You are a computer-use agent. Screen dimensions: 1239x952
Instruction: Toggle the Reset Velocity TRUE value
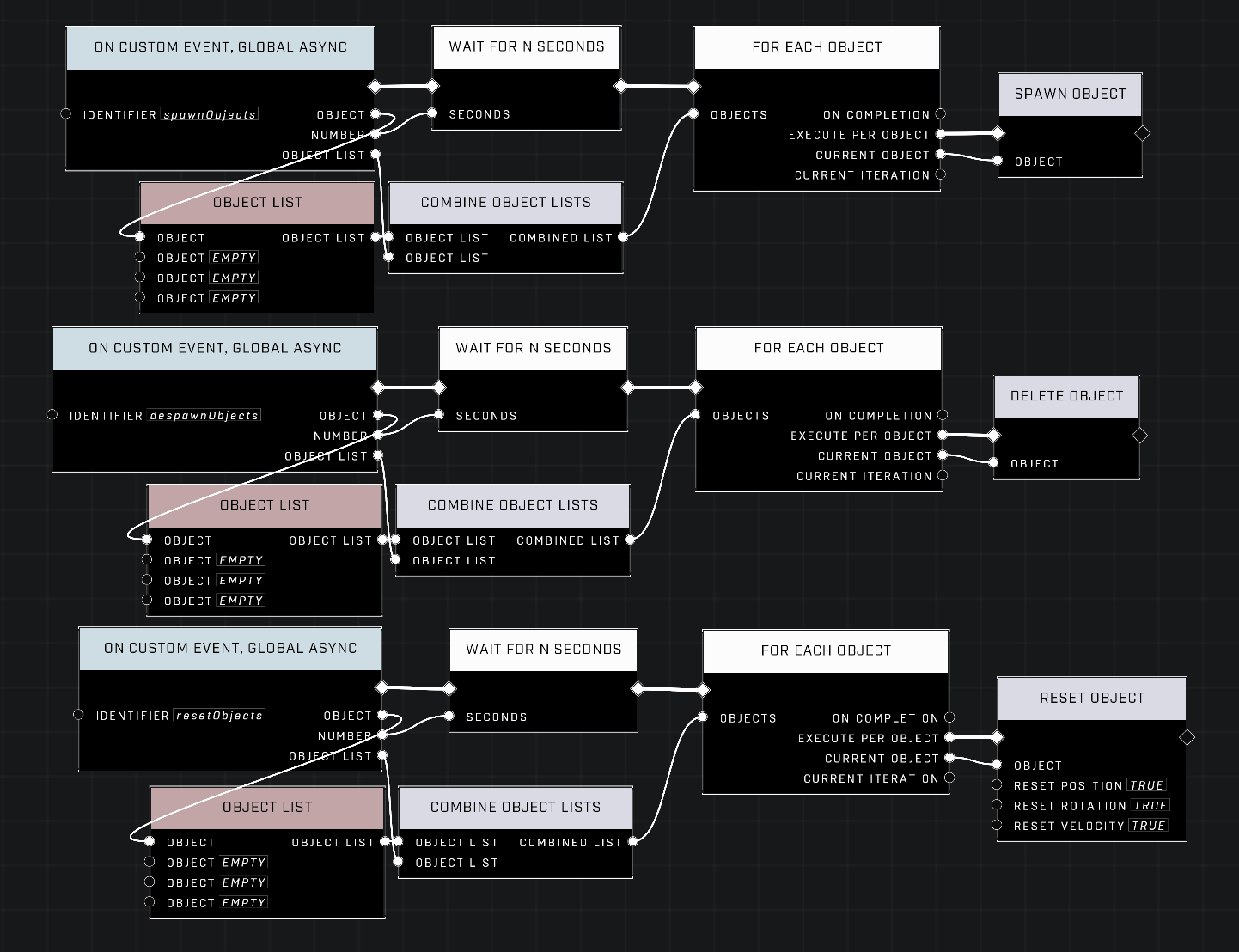pos(1148,826)
